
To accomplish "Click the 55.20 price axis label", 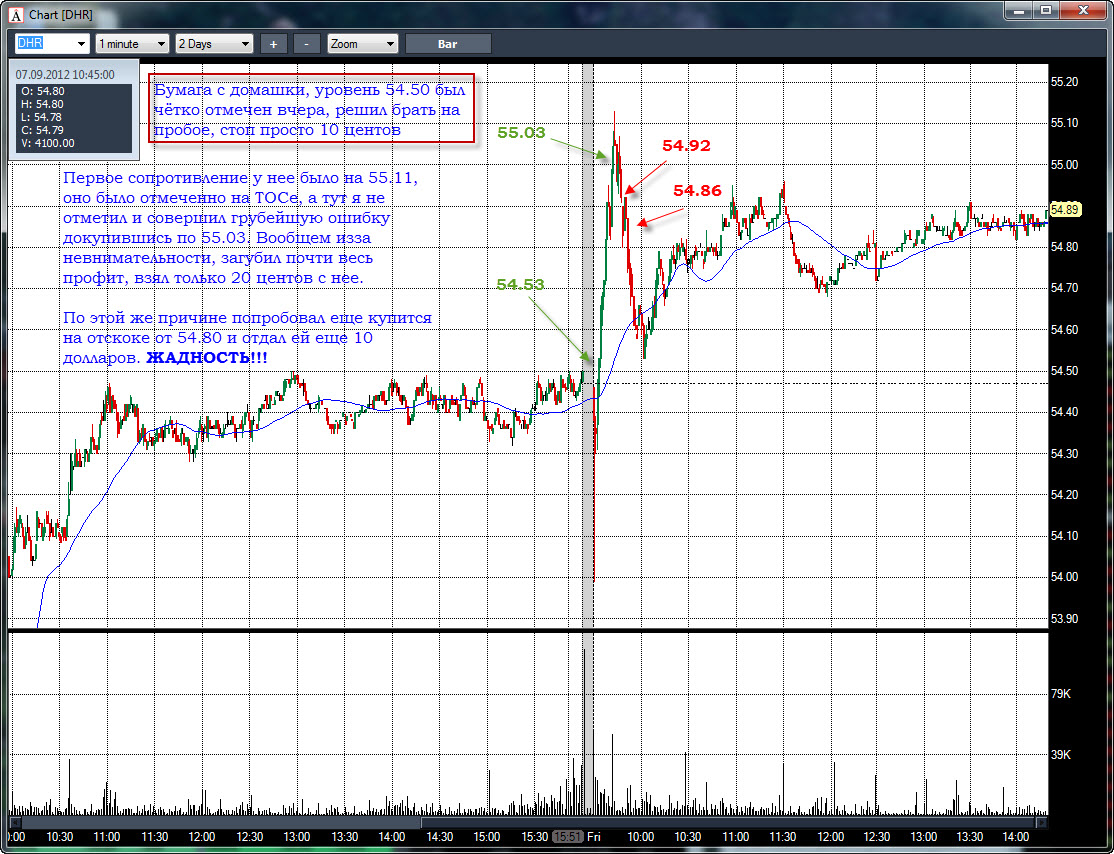I will click(1064, 82).
